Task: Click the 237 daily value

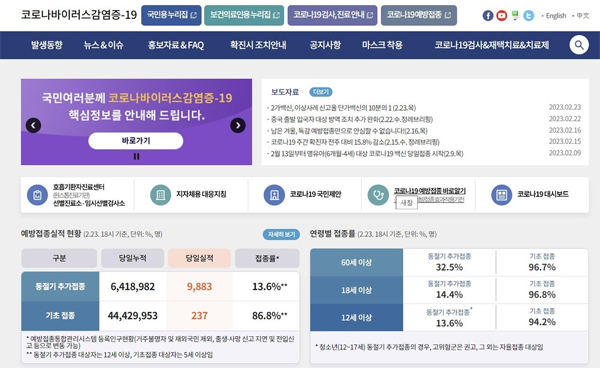Action: (x=199, y=316)
